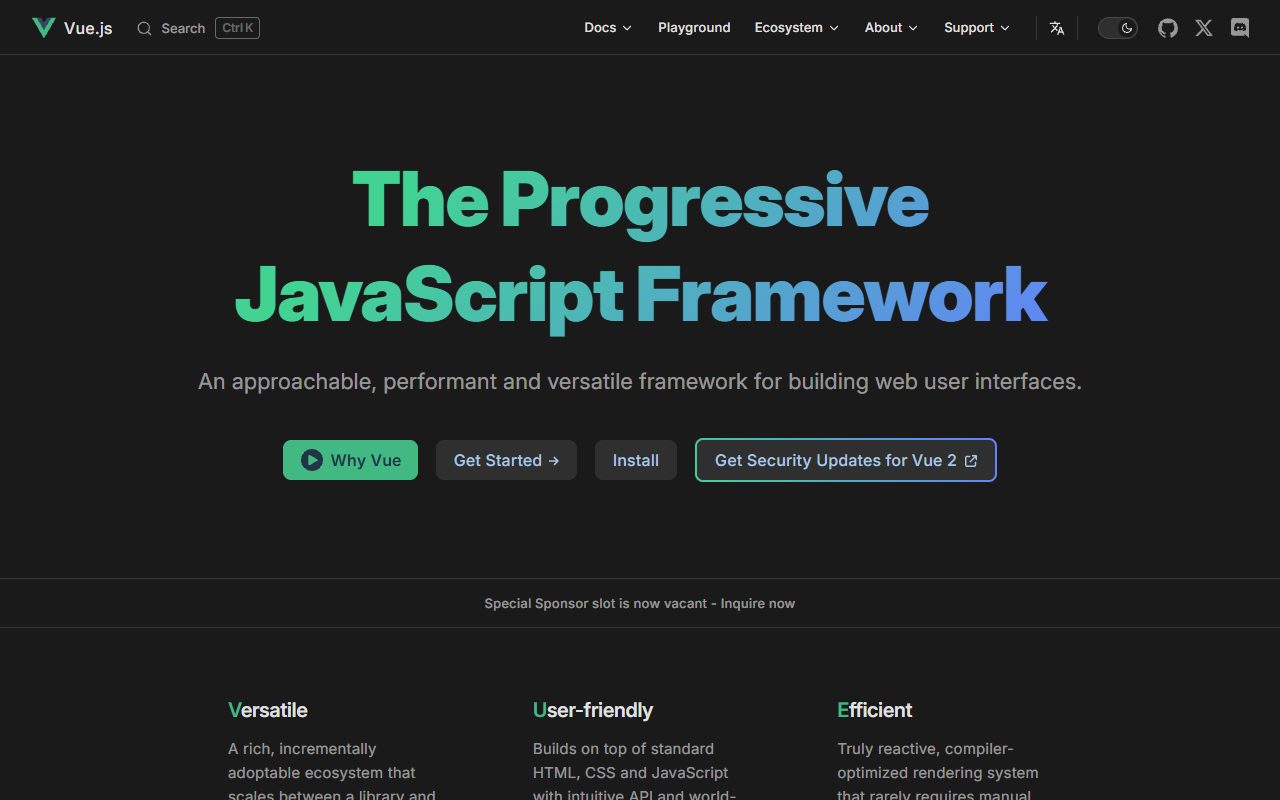Click the Get Started button
The width and height of the screenshot is (1280, 800).
(x=506, y=460)
